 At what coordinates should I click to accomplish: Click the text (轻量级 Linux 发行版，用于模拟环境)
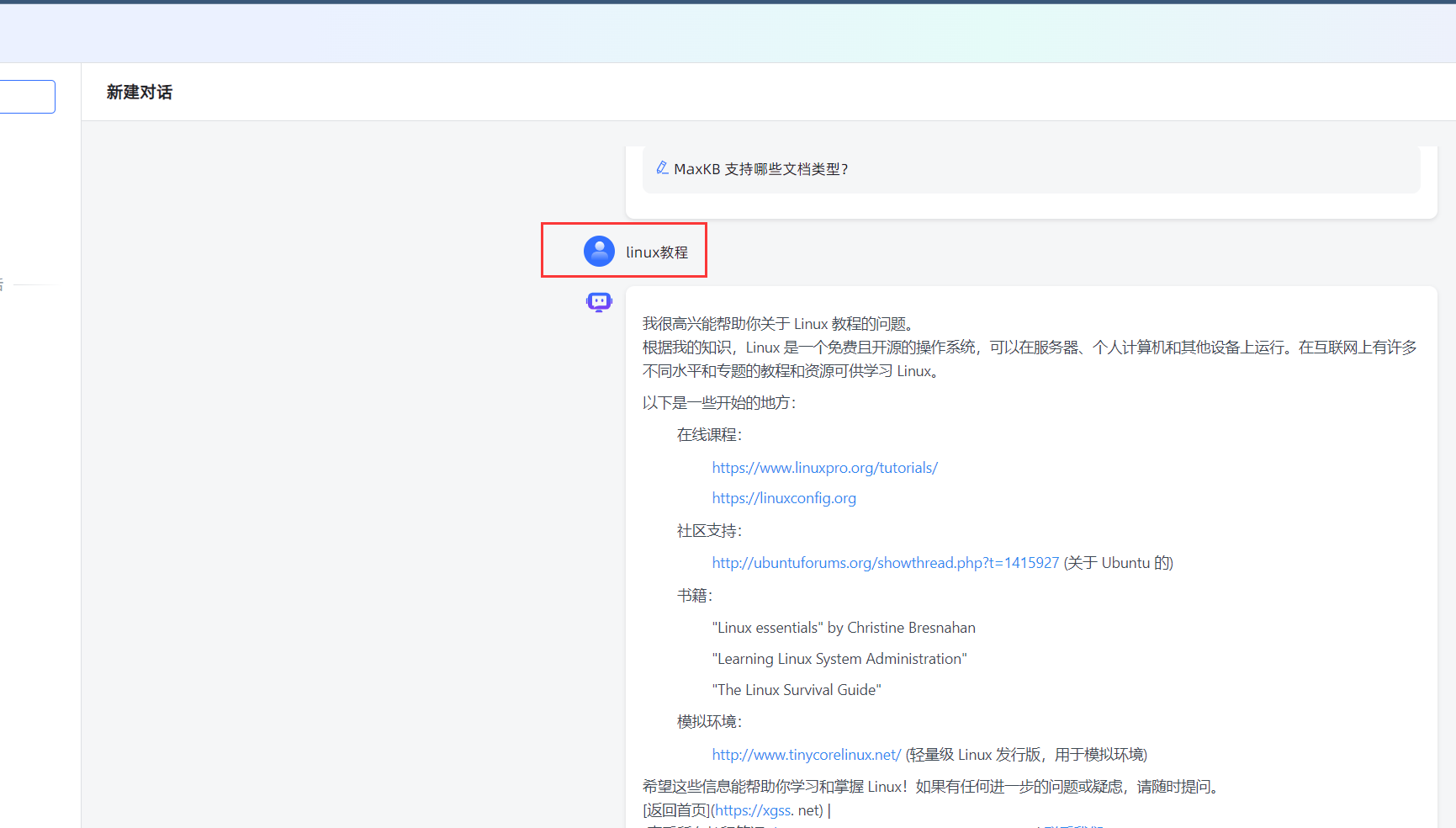[1026, 755]
